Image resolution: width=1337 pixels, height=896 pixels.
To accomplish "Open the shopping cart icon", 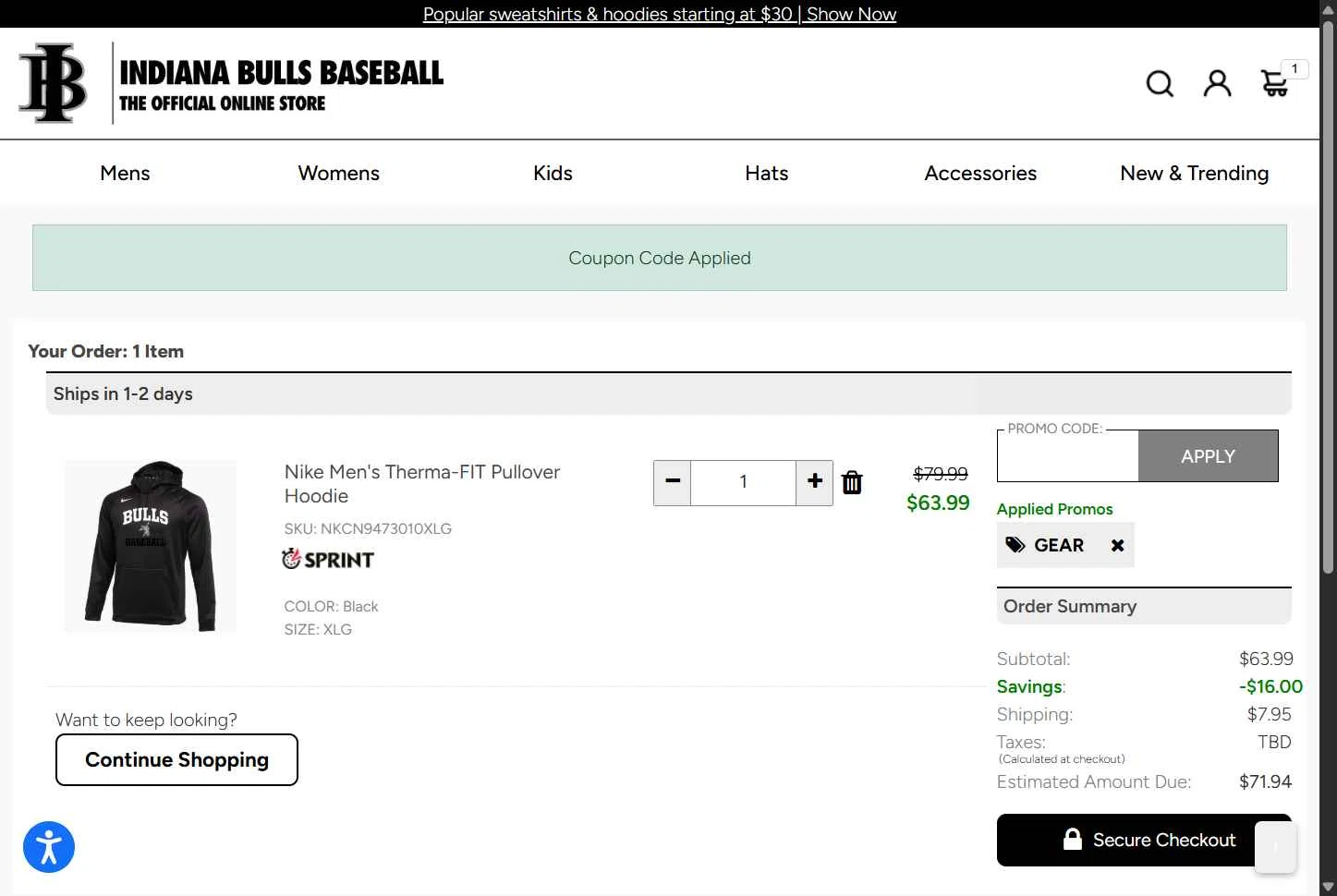I will (x=1274, y=84).
